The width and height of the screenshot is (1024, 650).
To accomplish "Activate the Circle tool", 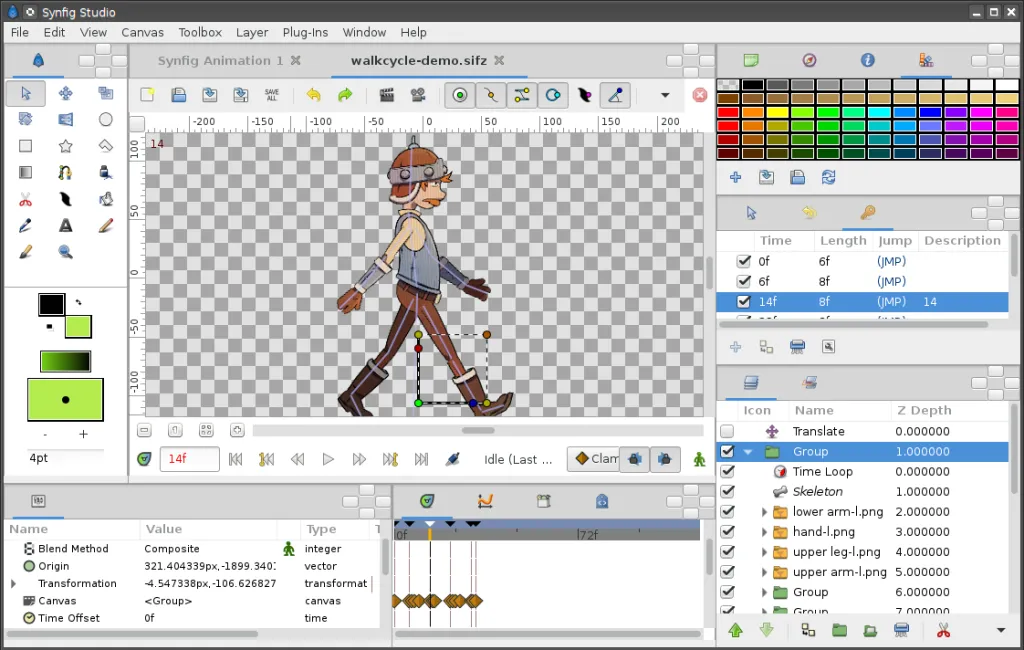I will 105,120.
